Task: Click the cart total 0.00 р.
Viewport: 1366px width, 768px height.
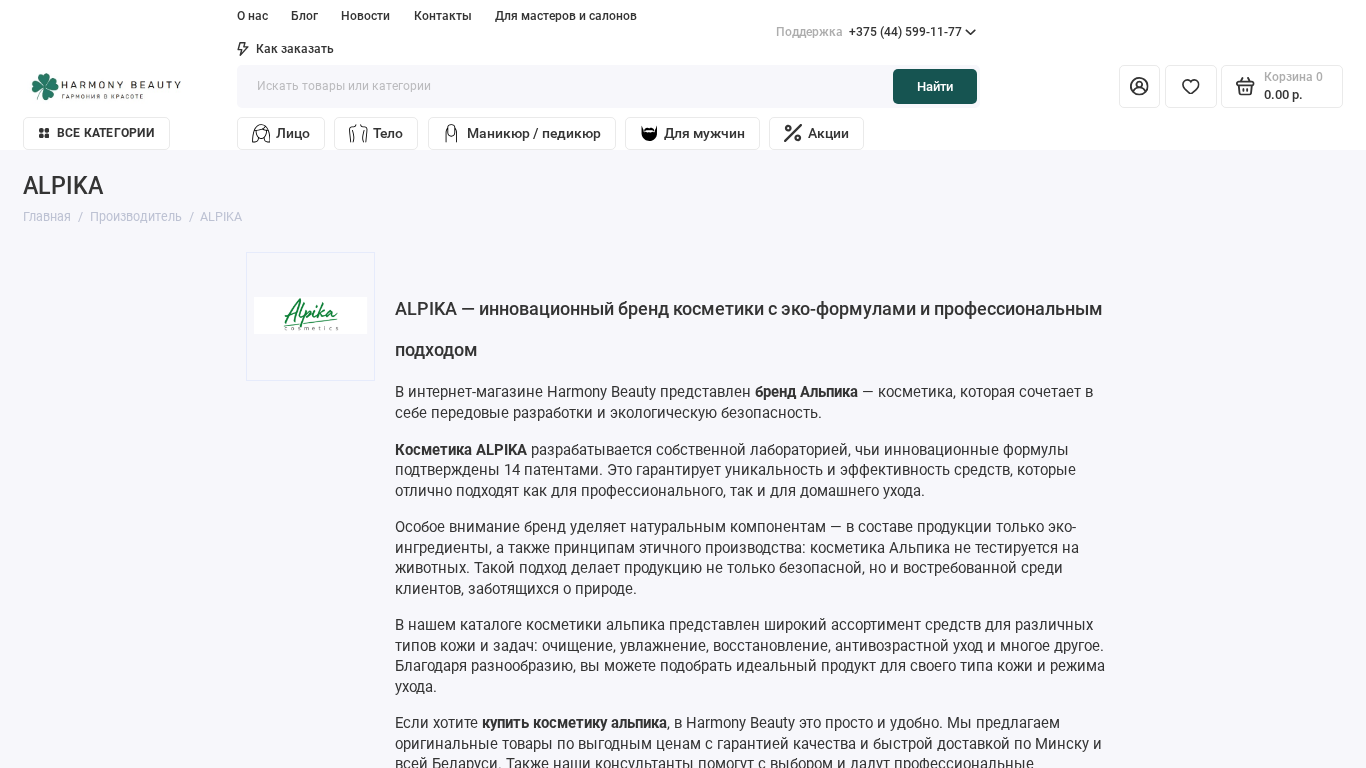Action: pos(1283,95)
